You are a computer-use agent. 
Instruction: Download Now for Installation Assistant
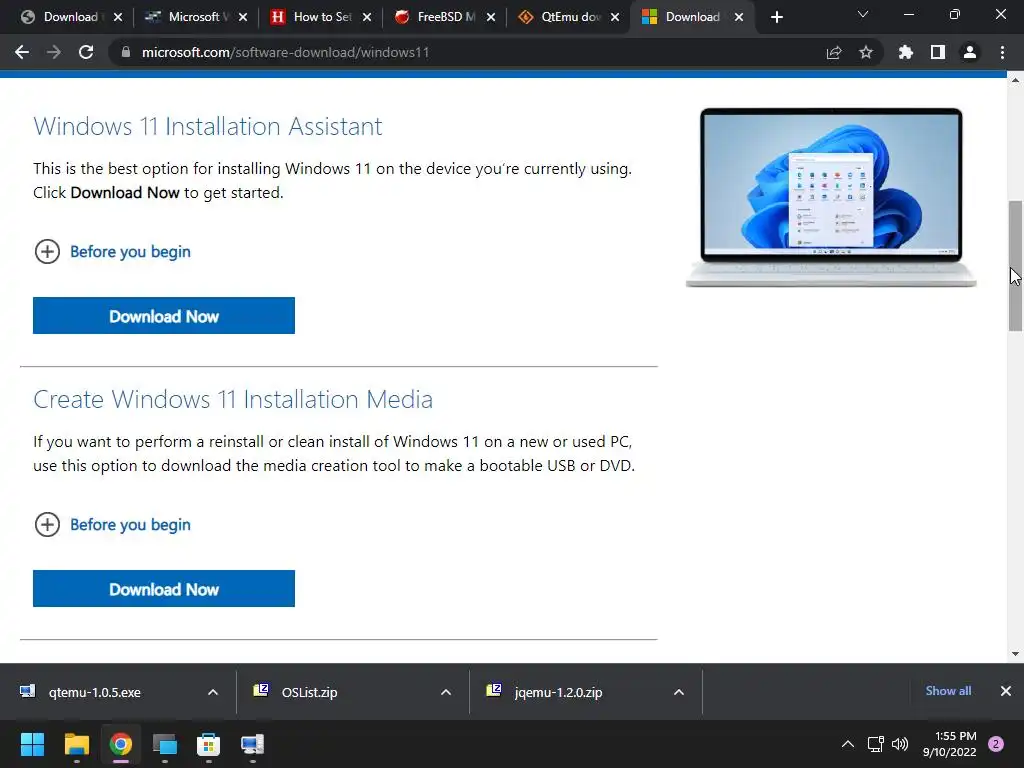(164, 315)
